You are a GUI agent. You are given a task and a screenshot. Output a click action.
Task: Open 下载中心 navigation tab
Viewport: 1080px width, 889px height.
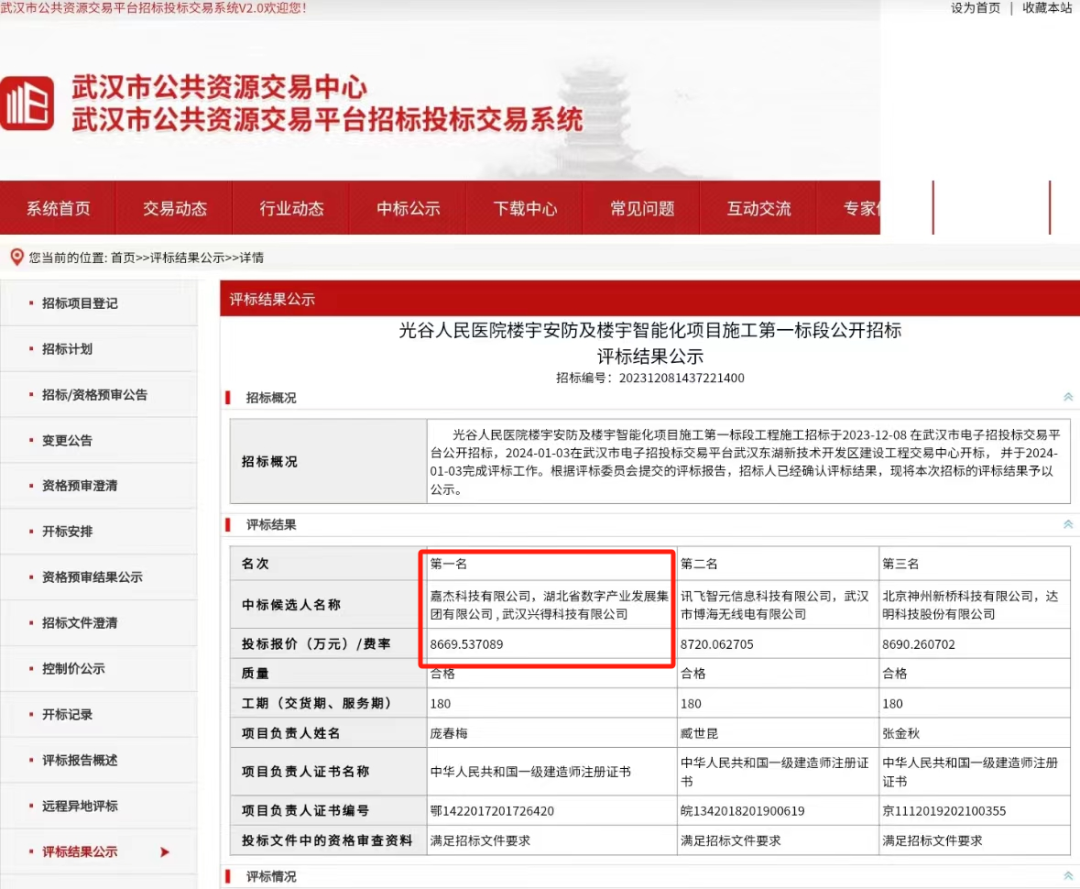click(x=525, y=209)
